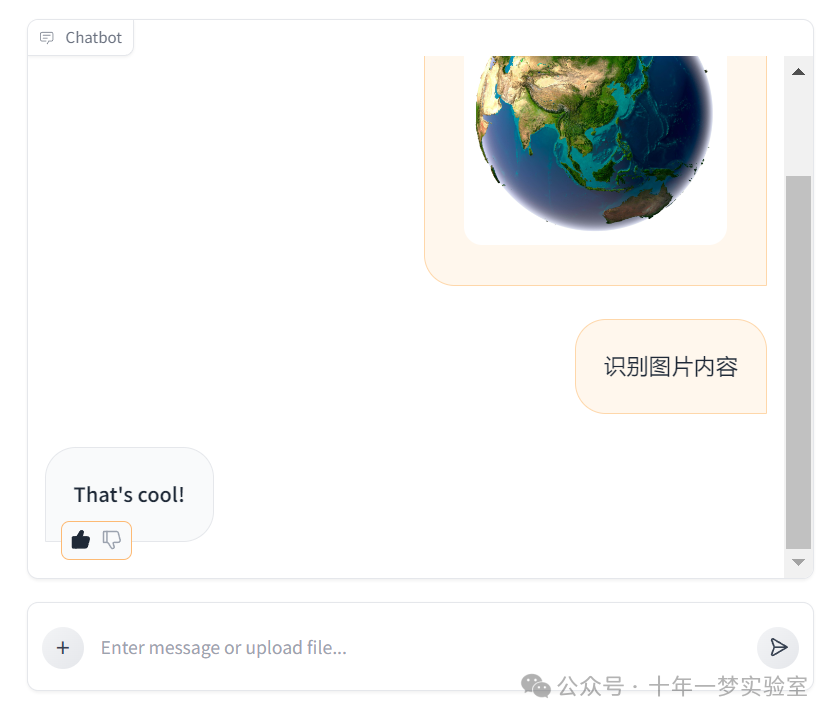Send the message with paper plane icon
The height and width of the screenshot is (719, 834).
point(778,647)
